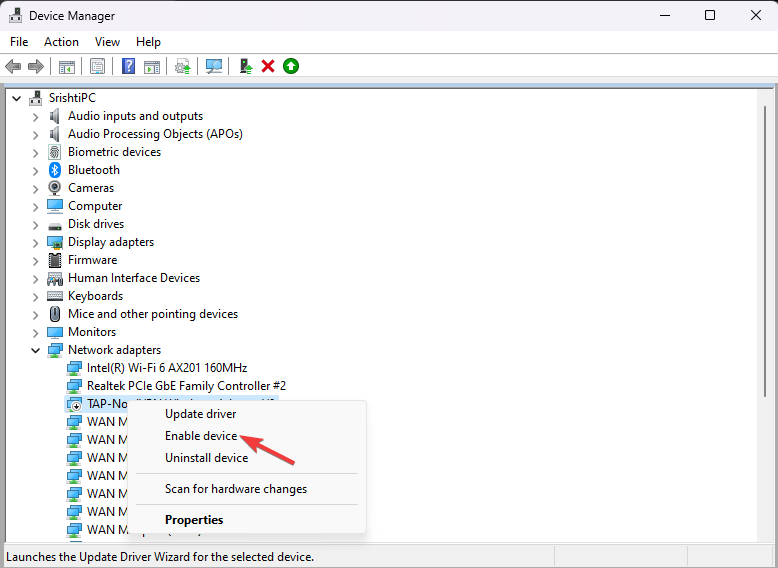Click the Mice and pointing devices icon

(55, 314)
